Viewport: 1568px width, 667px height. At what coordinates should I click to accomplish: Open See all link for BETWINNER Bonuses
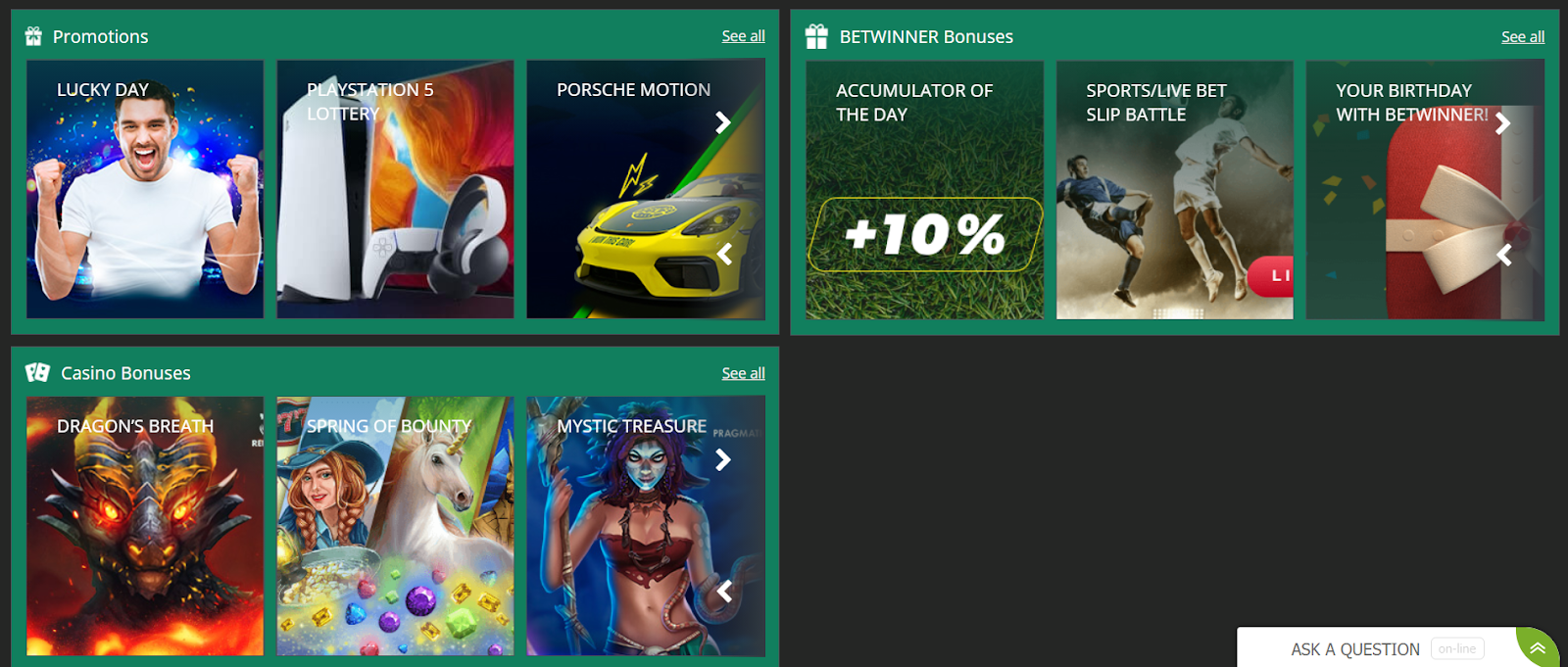1522,37
